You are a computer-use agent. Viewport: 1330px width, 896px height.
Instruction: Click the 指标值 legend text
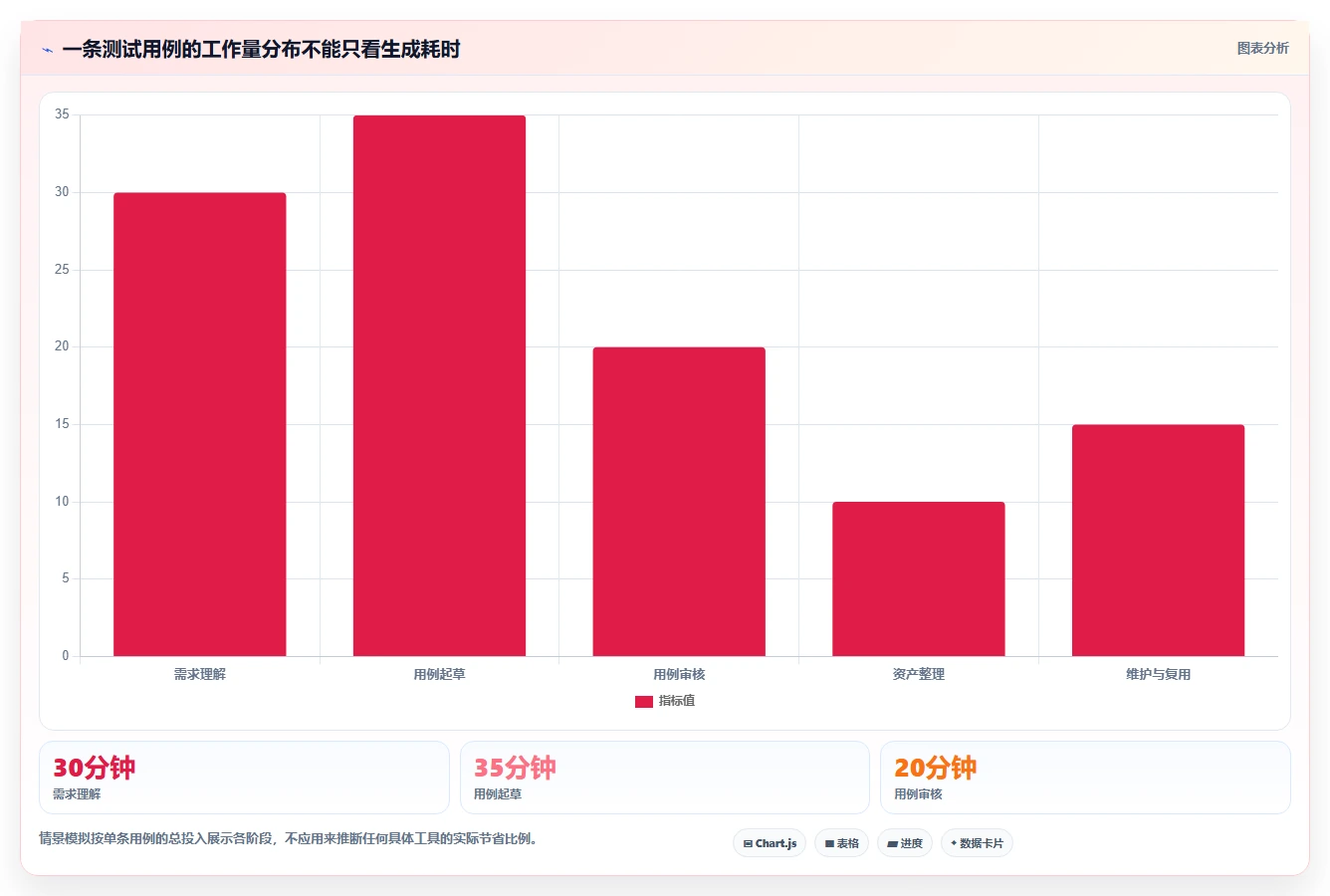point(677,701)
